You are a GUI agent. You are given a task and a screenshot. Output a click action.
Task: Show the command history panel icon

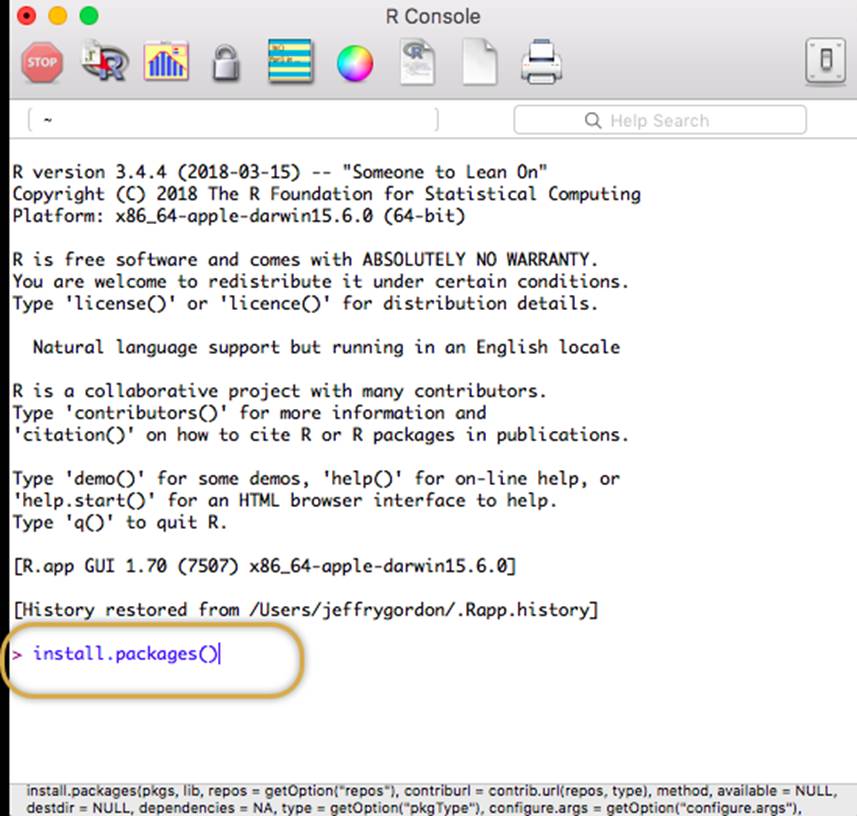click(x=291, y=63)
